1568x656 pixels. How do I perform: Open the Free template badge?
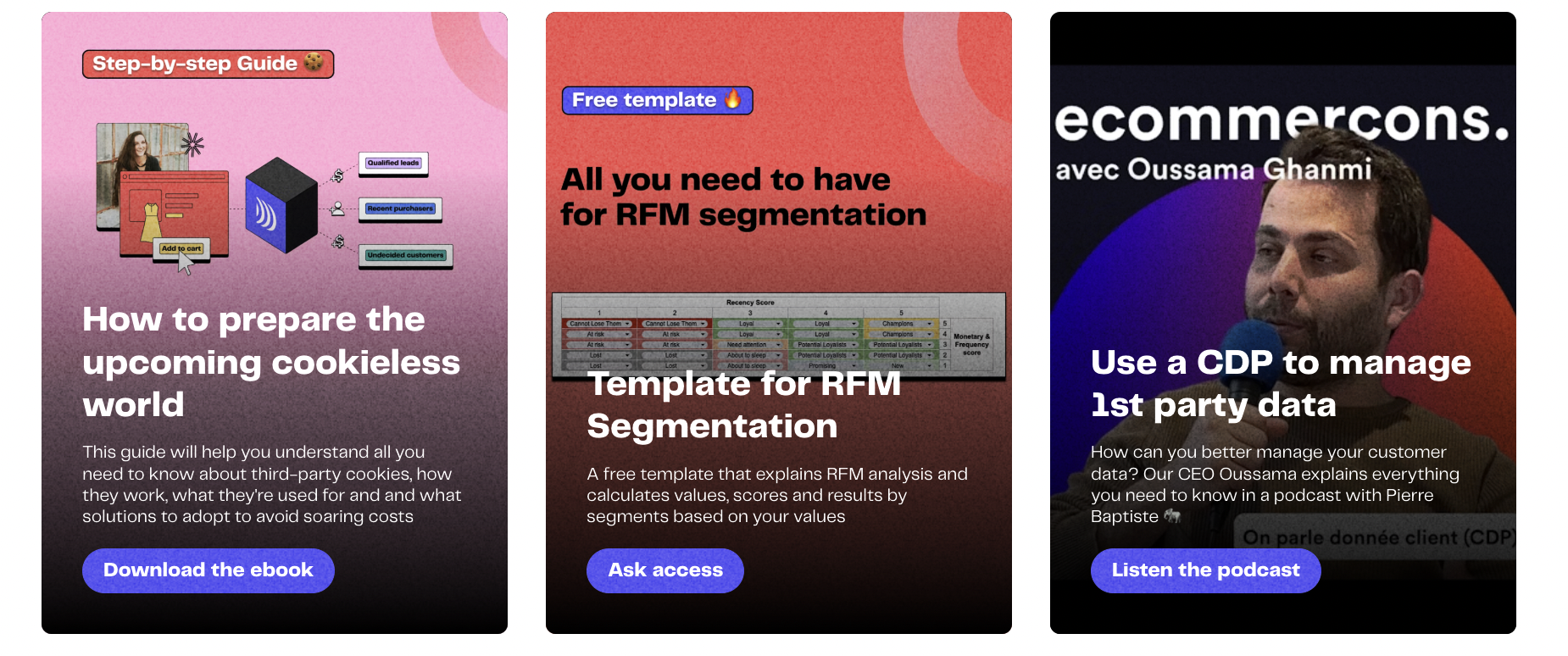pyautogui.click(x=657, y=100)
